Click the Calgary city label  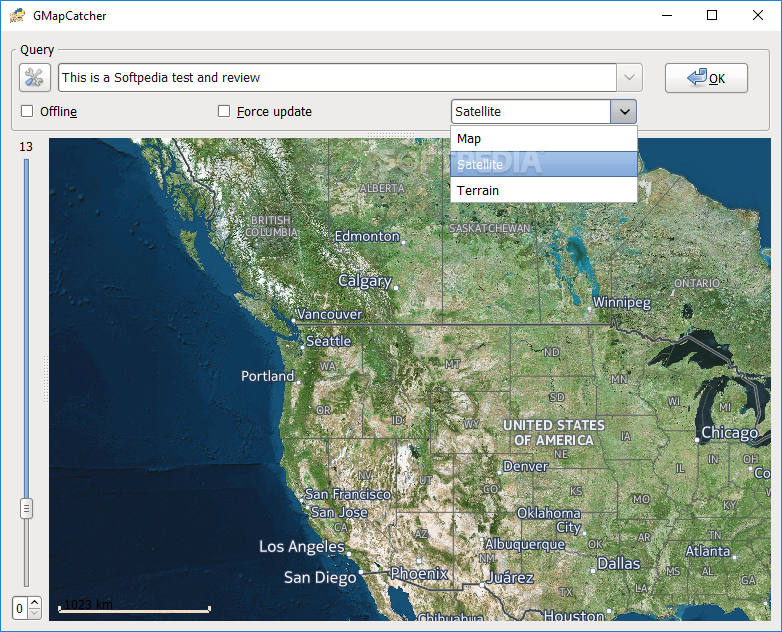click(365, 281)
